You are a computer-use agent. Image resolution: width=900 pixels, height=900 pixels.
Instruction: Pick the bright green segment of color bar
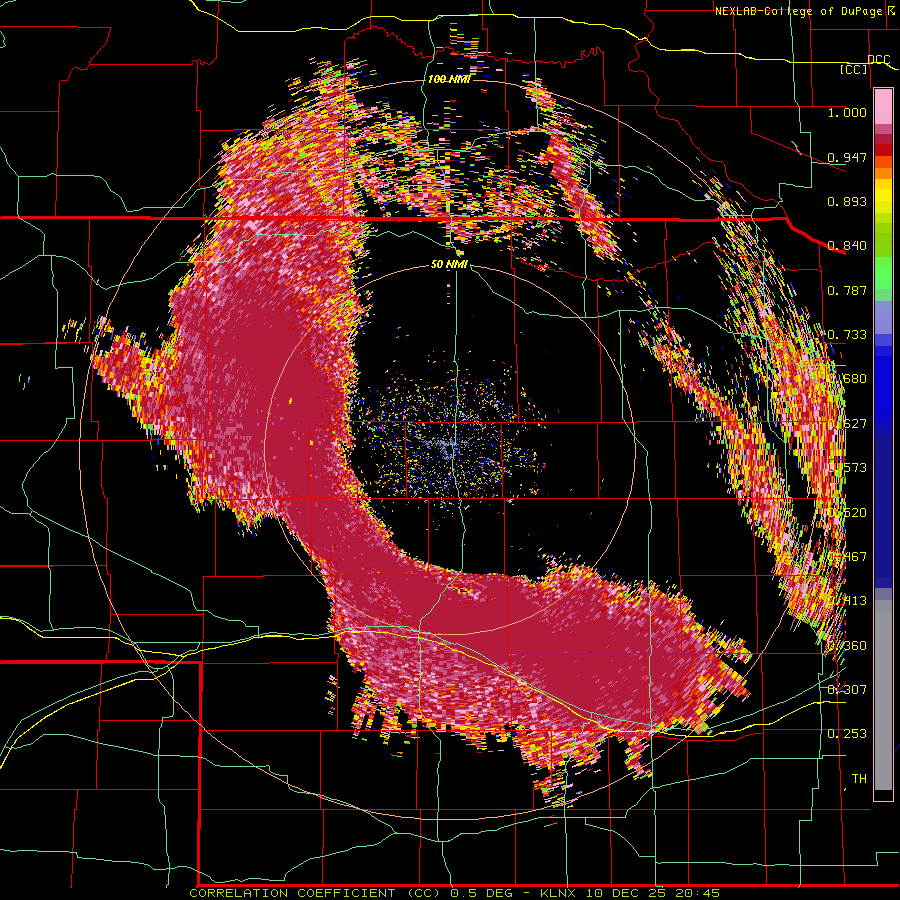883,273
